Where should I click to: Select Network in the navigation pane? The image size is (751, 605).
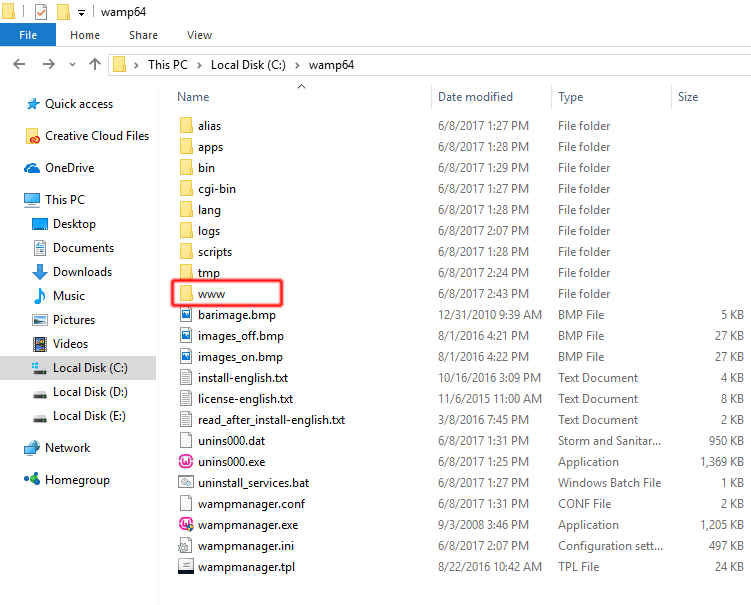[x=57, y=448]
